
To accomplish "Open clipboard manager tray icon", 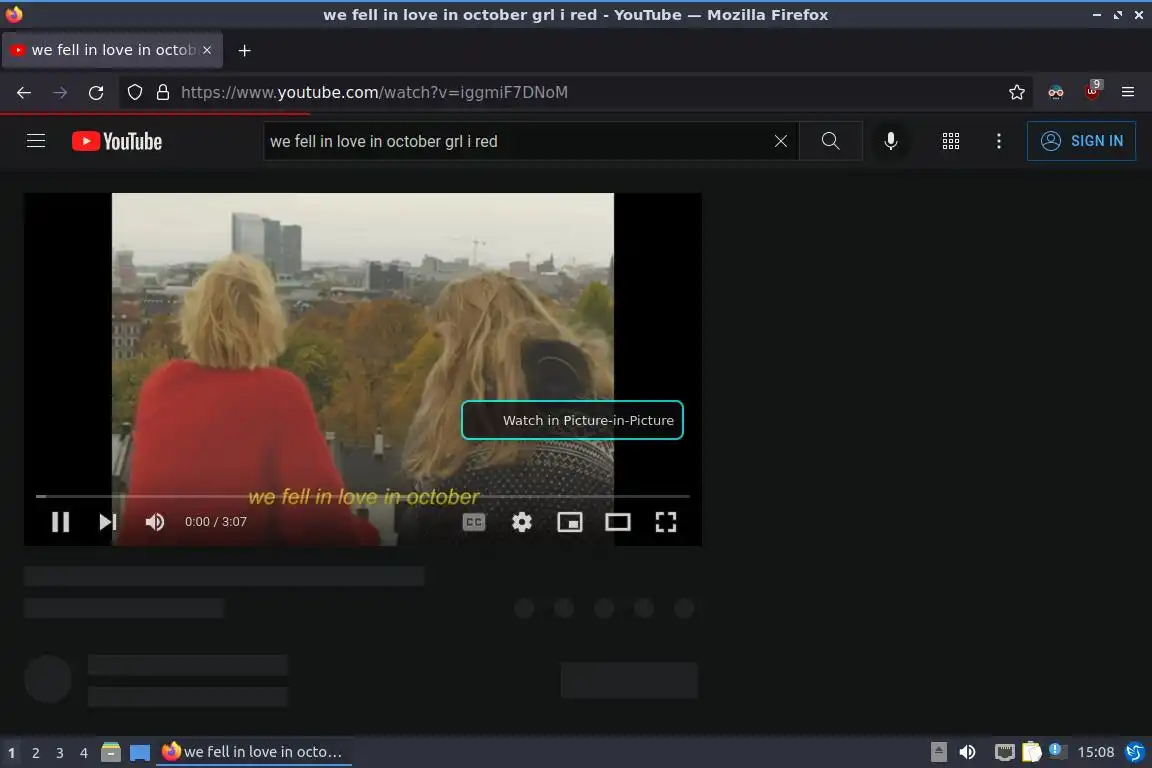I will click(x=1032, y=752).
